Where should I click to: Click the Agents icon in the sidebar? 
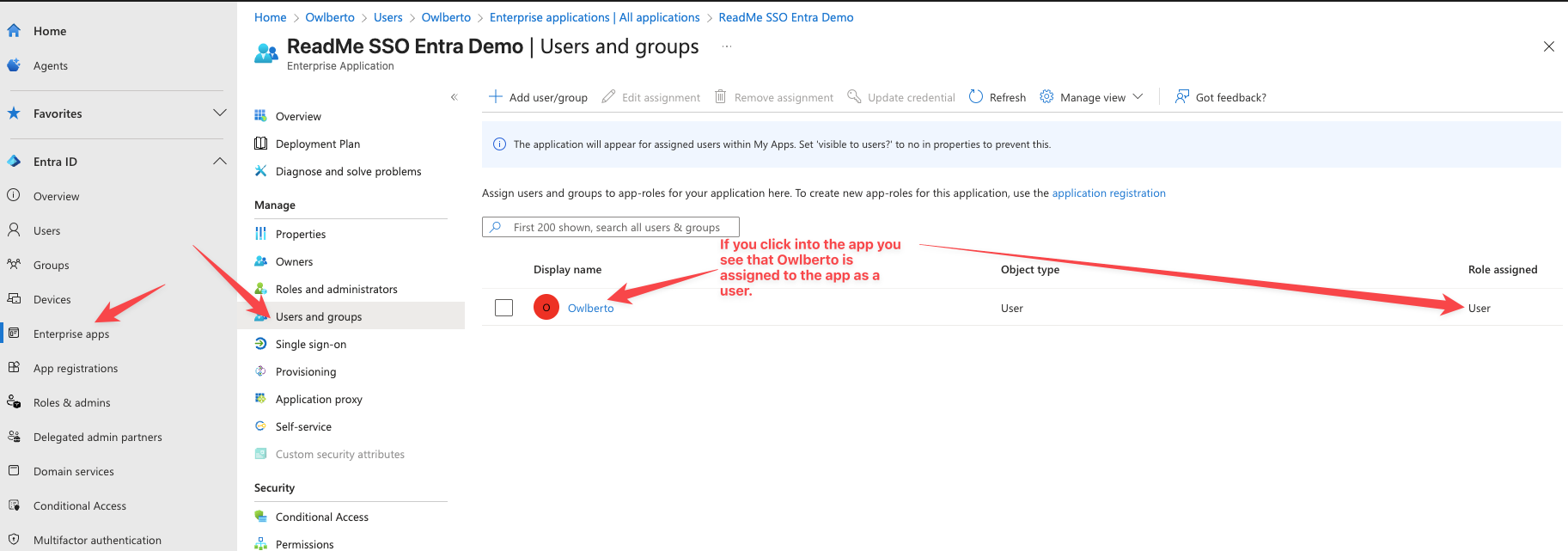click(x=14, y=65)
